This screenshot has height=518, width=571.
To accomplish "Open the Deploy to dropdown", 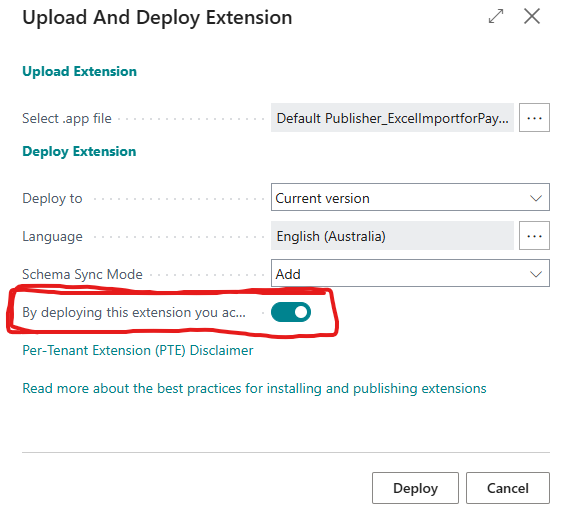I will 410,197.
